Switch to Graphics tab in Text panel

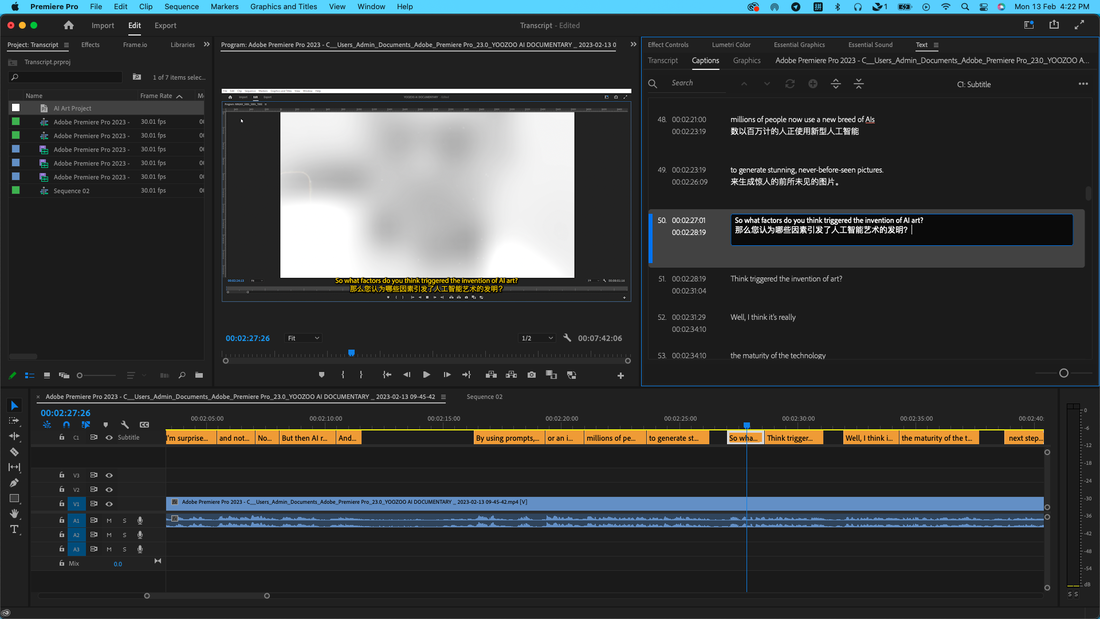click(746, 60)
